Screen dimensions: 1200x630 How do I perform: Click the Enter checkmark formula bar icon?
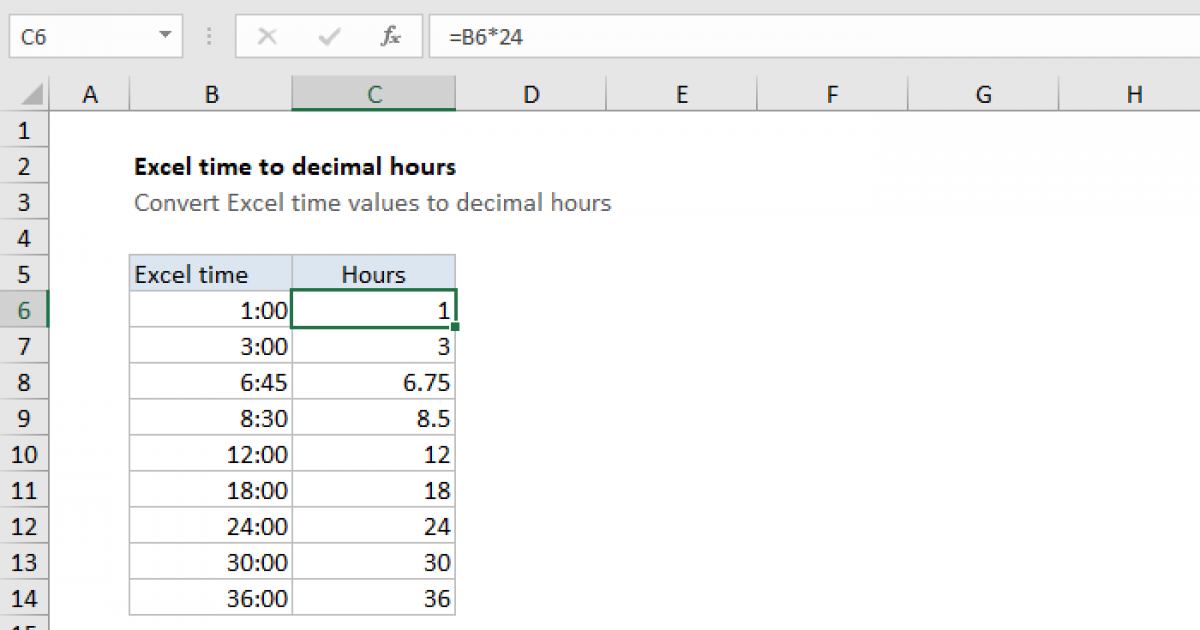[329, 37]
